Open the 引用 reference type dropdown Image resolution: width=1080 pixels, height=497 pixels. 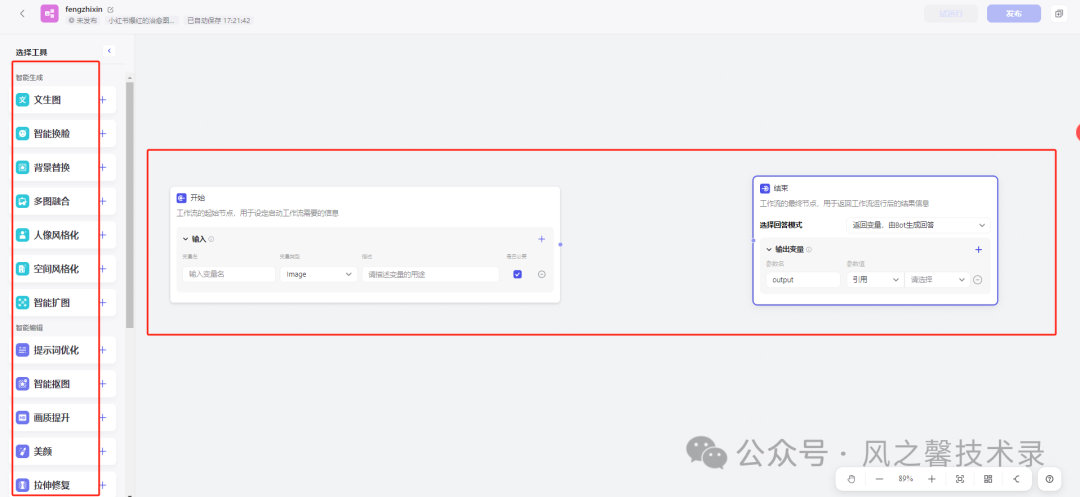tap(875, 279)
